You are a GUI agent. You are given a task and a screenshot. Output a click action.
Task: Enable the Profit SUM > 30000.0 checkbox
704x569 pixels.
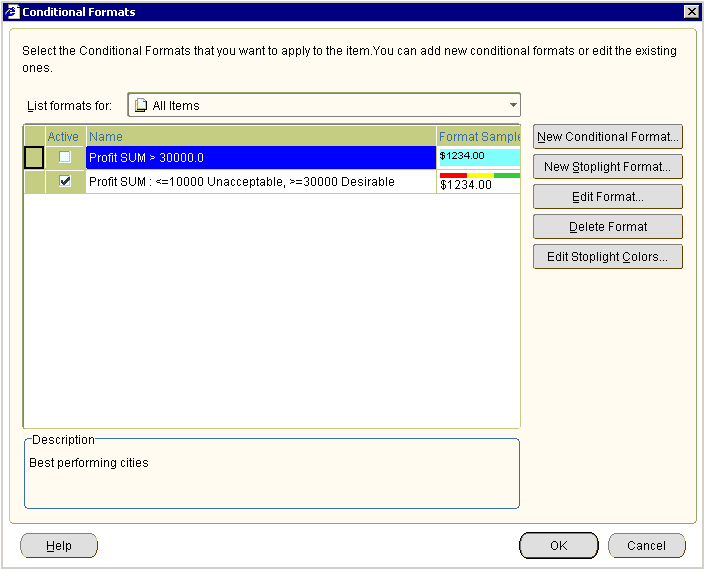pyautogui.click(x=65, y=157)
